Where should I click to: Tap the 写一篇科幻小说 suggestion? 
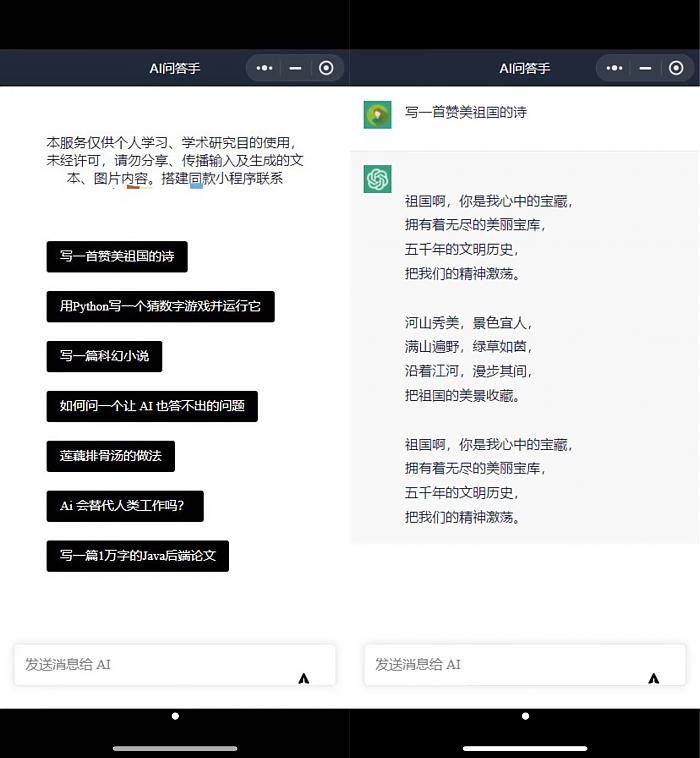(x=104, y=356)
